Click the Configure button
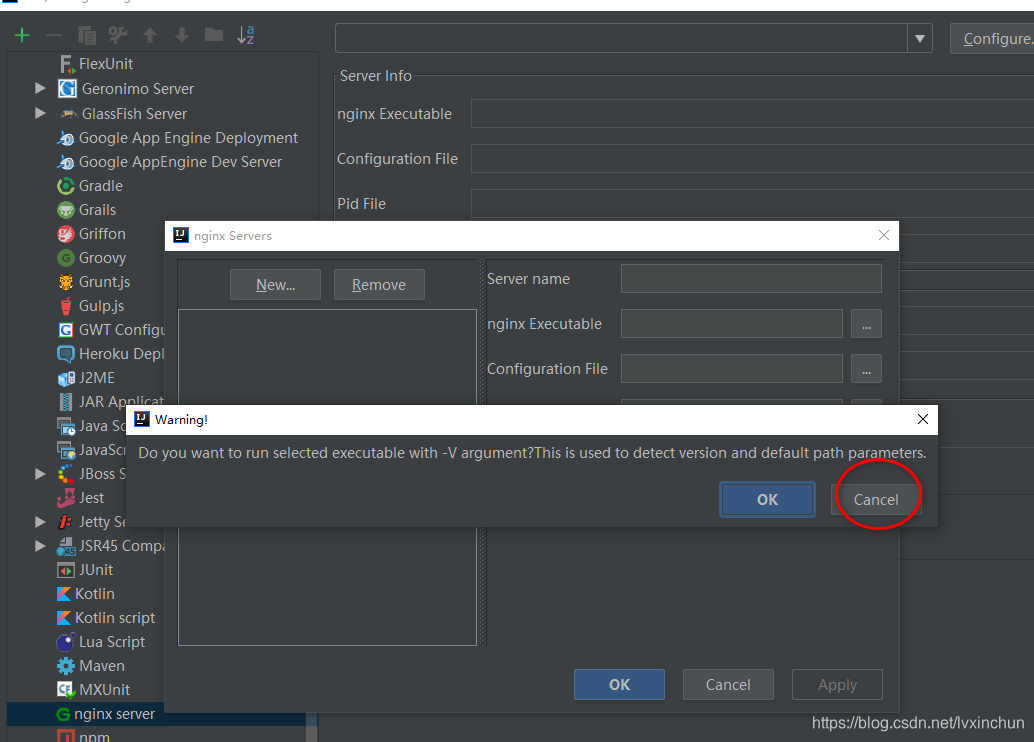 (x=992, y=38)
